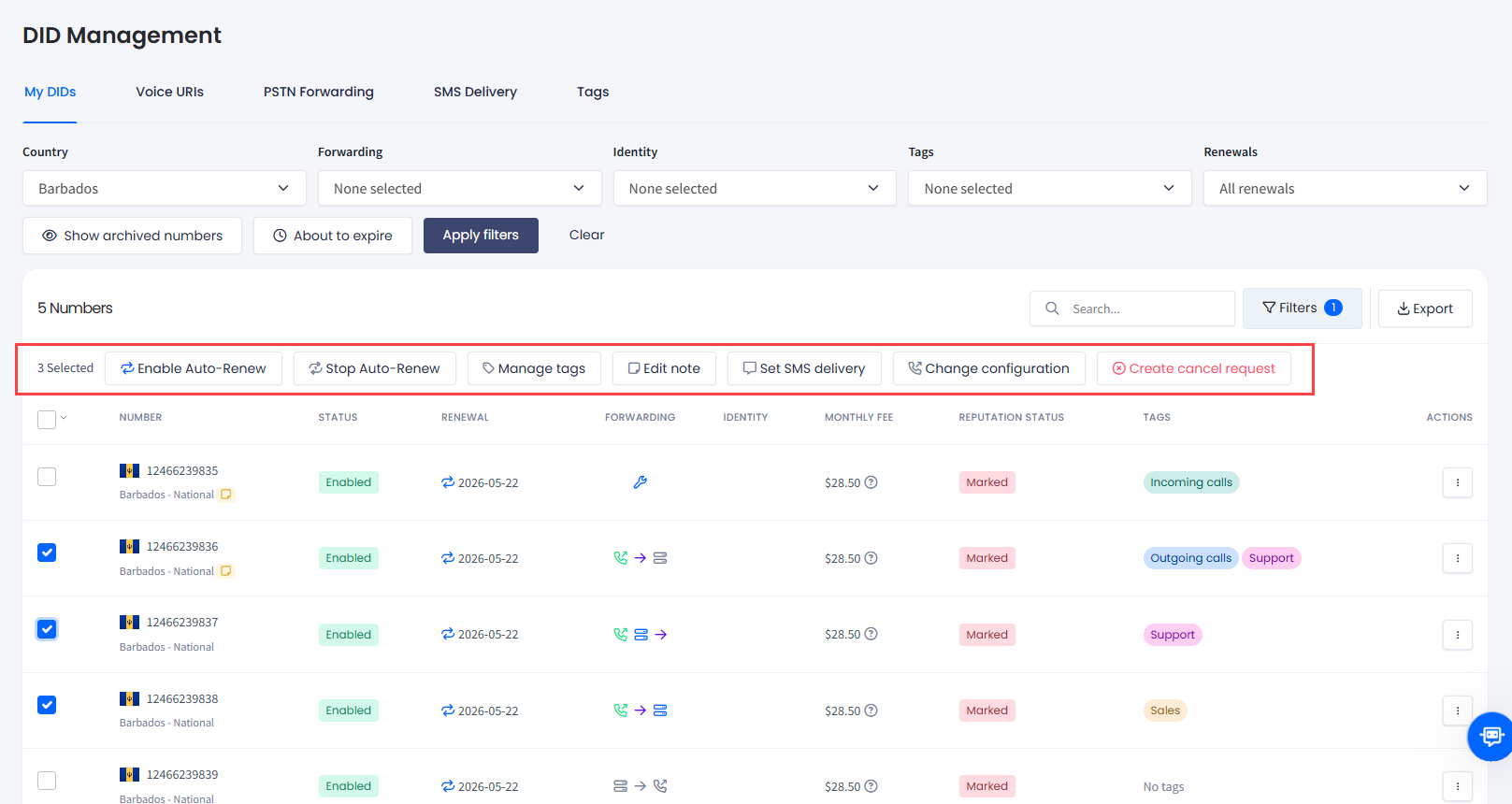1512x804 pixels.
Task: Go to the Tags tab
Action: 593,92
